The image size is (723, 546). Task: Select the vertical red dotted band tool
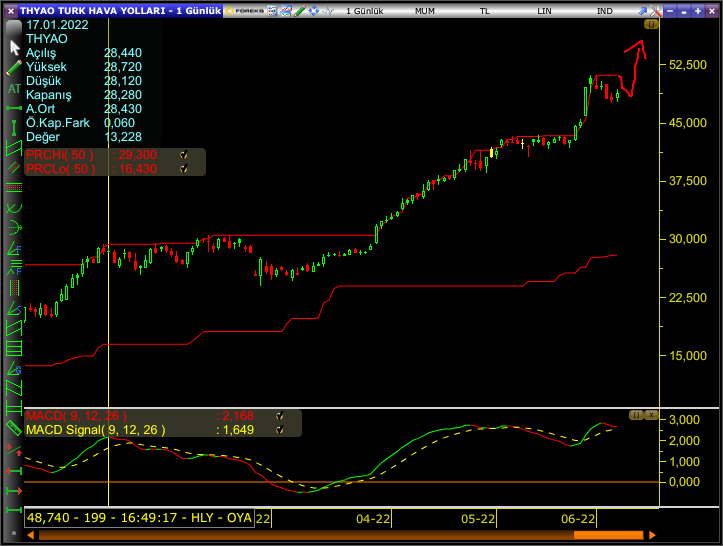(14, 288)
